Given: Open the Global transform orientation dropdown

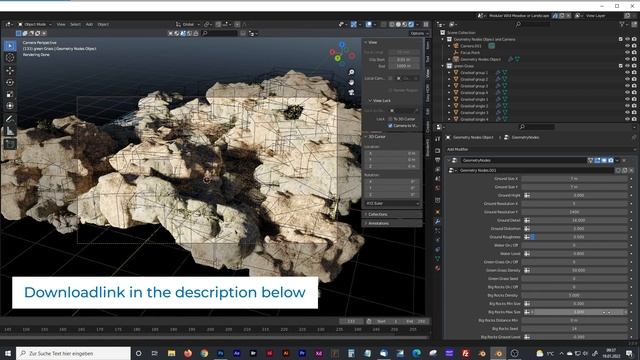Looking at the screenshot, I should pos(187,24).
